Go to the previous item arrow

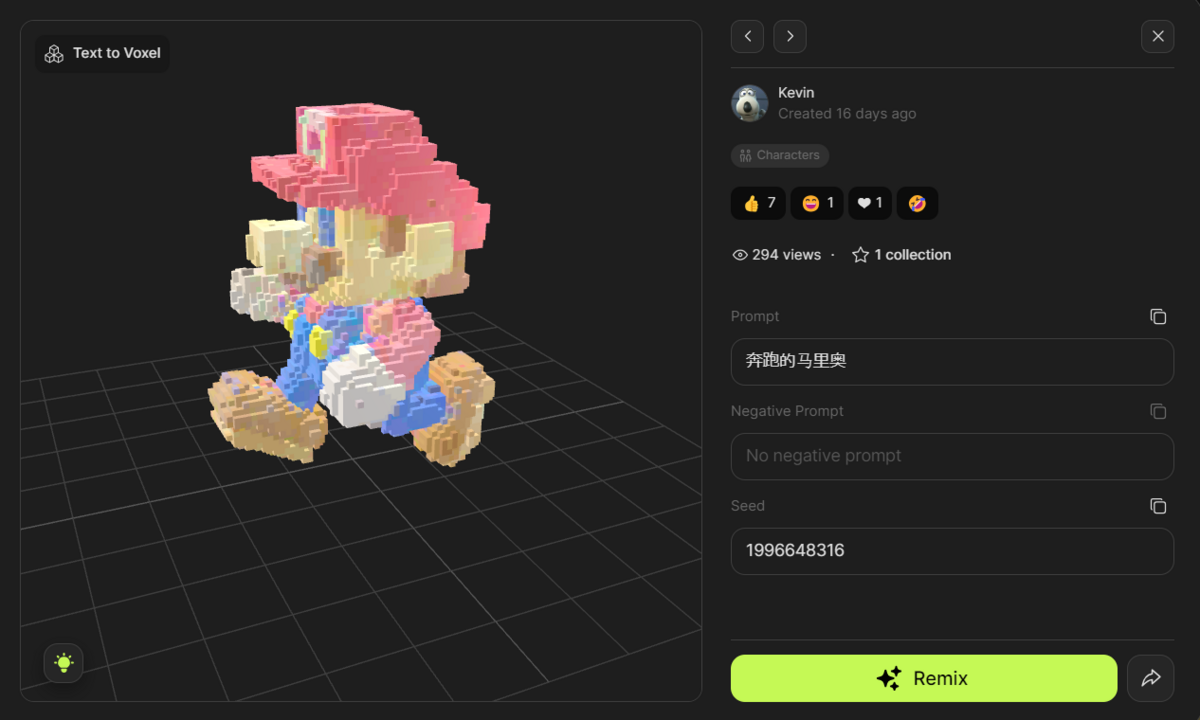pos(747,36)
